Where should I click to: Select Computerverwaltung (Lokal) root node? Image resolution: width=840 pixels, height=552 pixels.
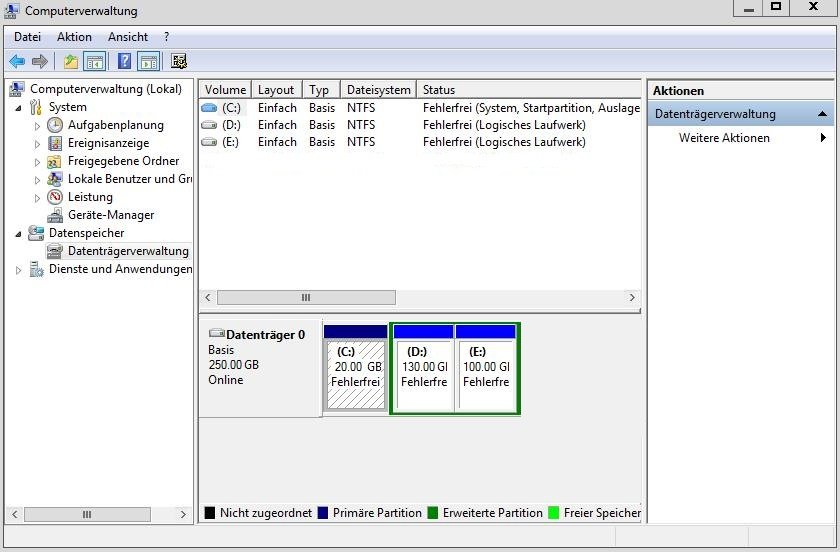[x=106, y=88]
